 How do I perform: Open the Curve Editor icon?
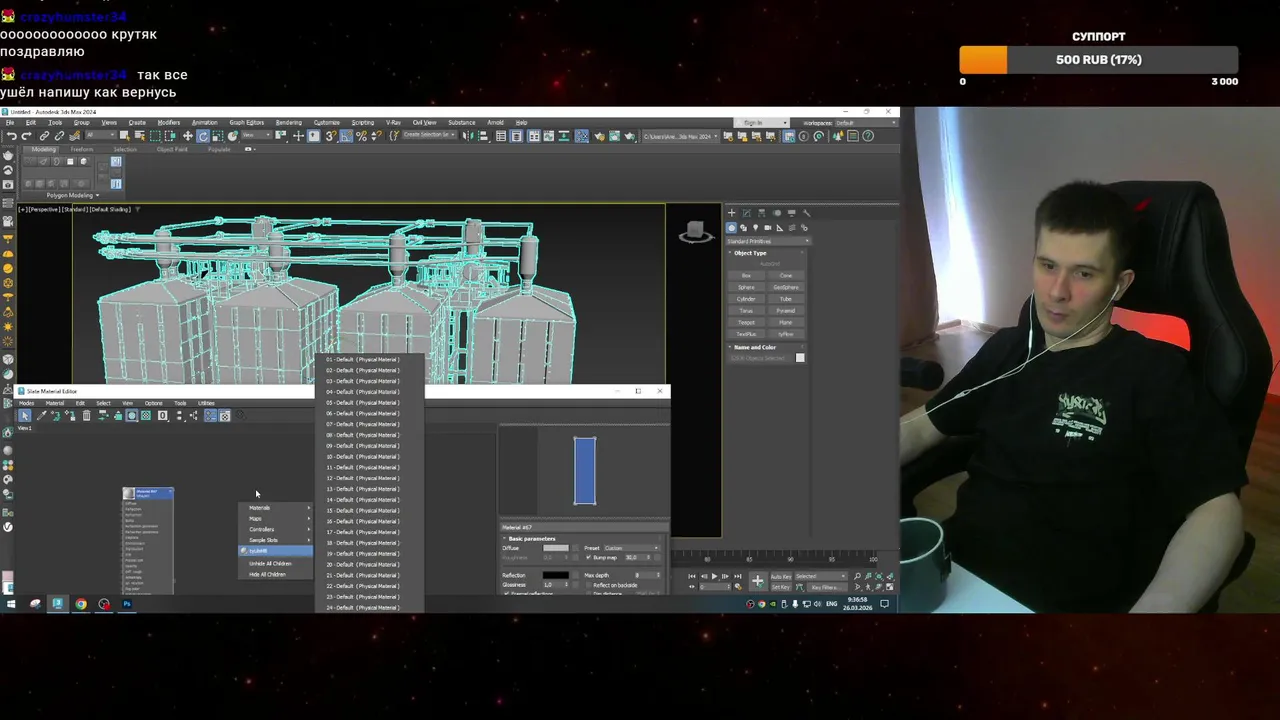[549, 136]
